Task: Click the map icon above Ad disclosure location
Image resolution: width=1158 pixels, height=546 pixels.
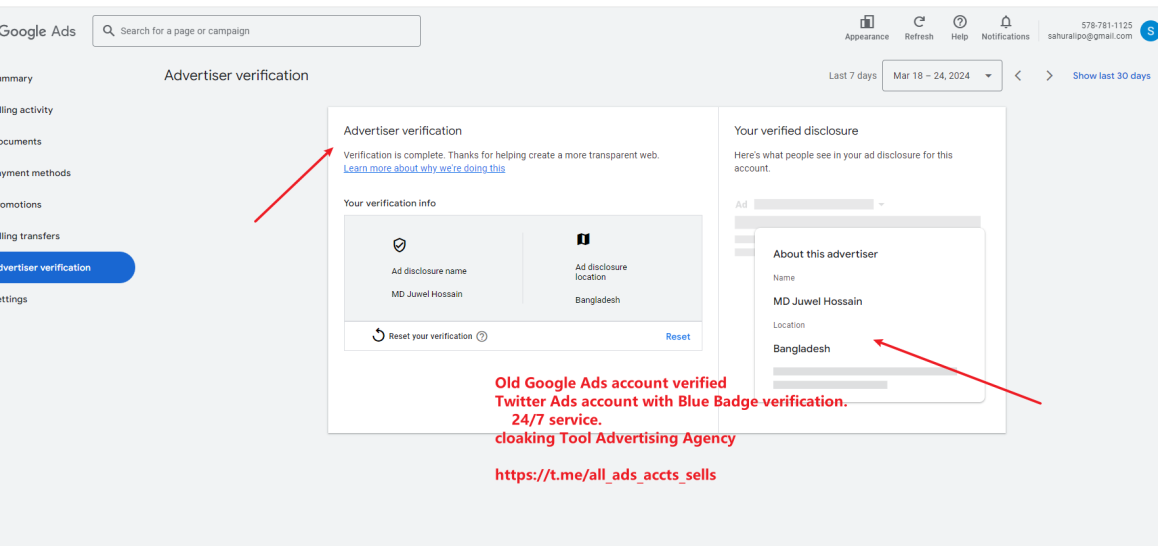Action: coord(583,239)
